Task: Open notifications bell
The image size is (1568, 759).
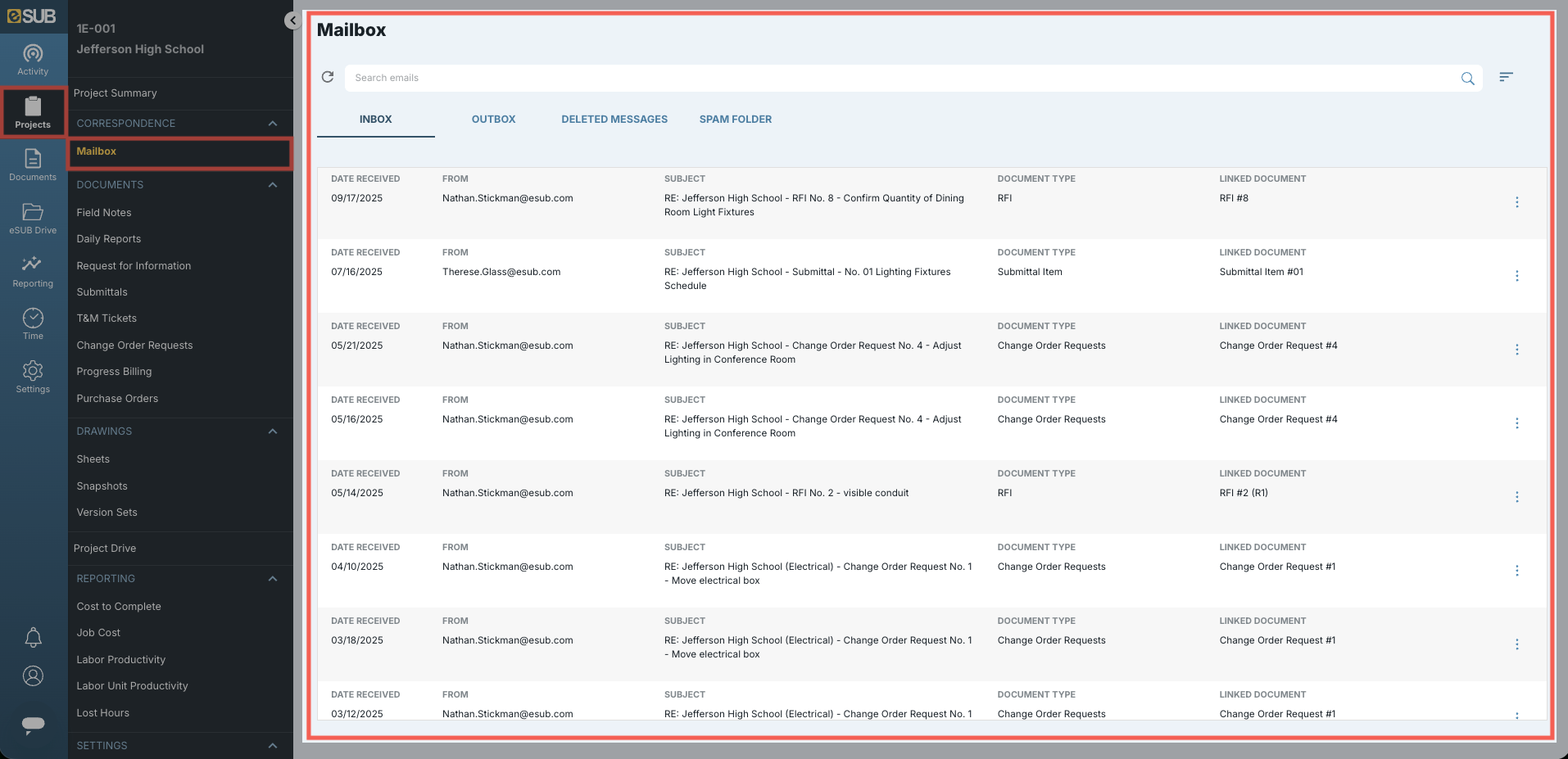Action: point(33,637)
